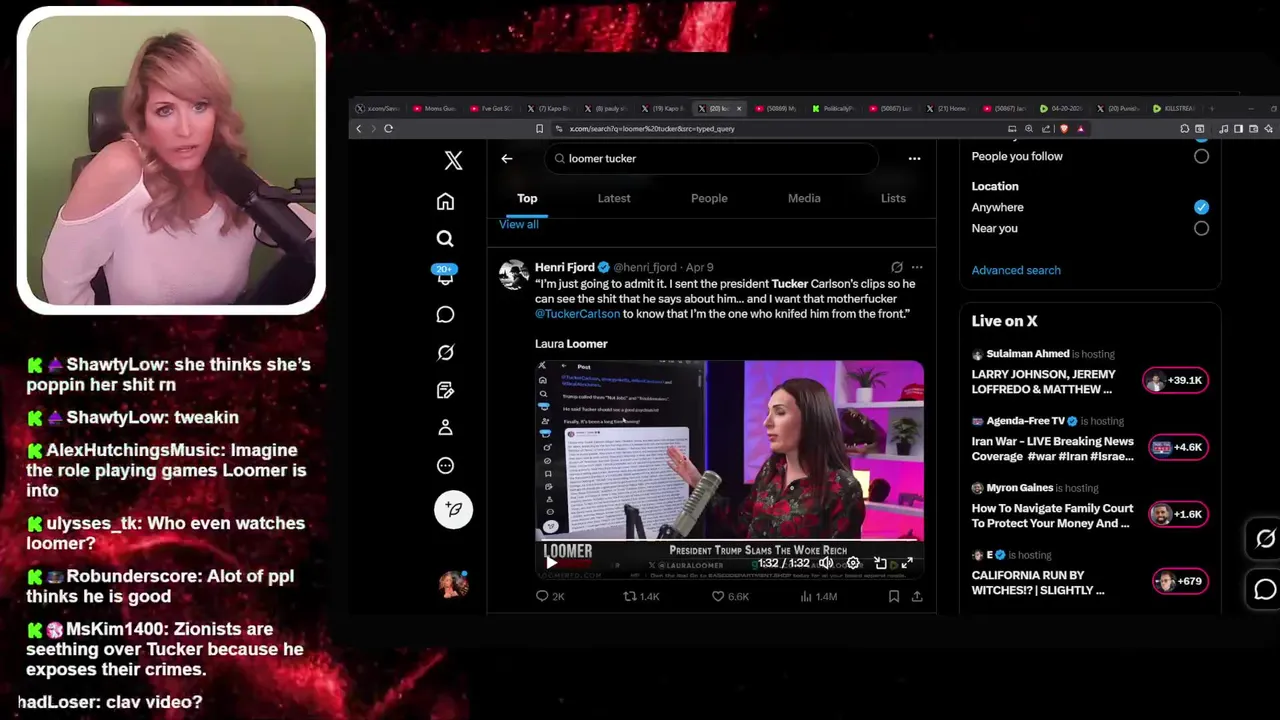
Task: Play the Loomer video
Action: (x=551, y=563)
